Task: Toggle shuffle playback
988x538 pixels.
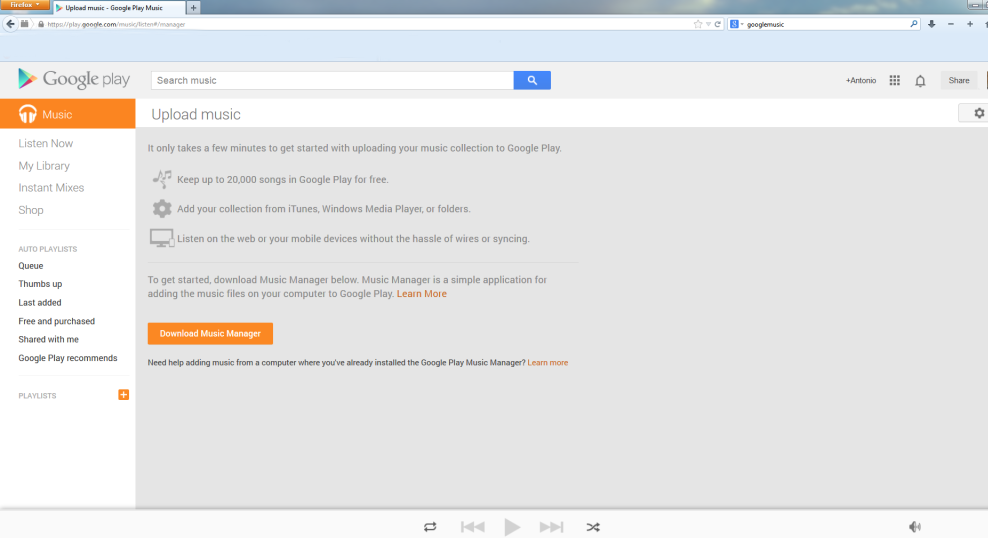Action: 593,527
